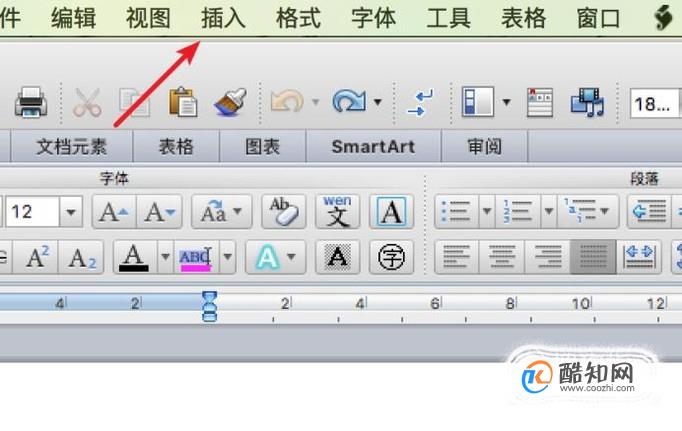Open the 字体 menu
Image resolution: width=682 pixels, height=431 pixels.
(x=373, y=18)
